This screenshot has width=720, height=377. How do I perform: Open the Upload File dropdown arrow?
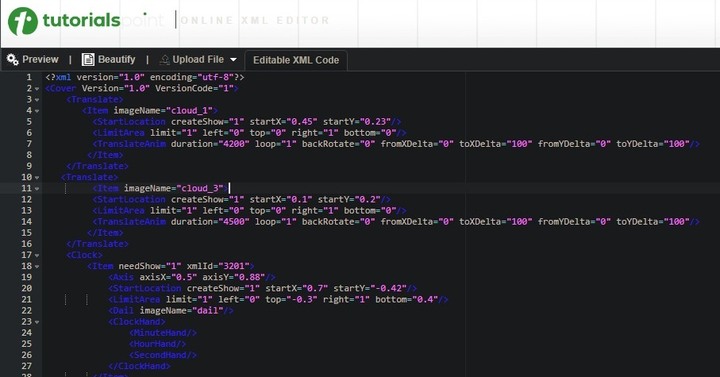(x=233, y=60)
